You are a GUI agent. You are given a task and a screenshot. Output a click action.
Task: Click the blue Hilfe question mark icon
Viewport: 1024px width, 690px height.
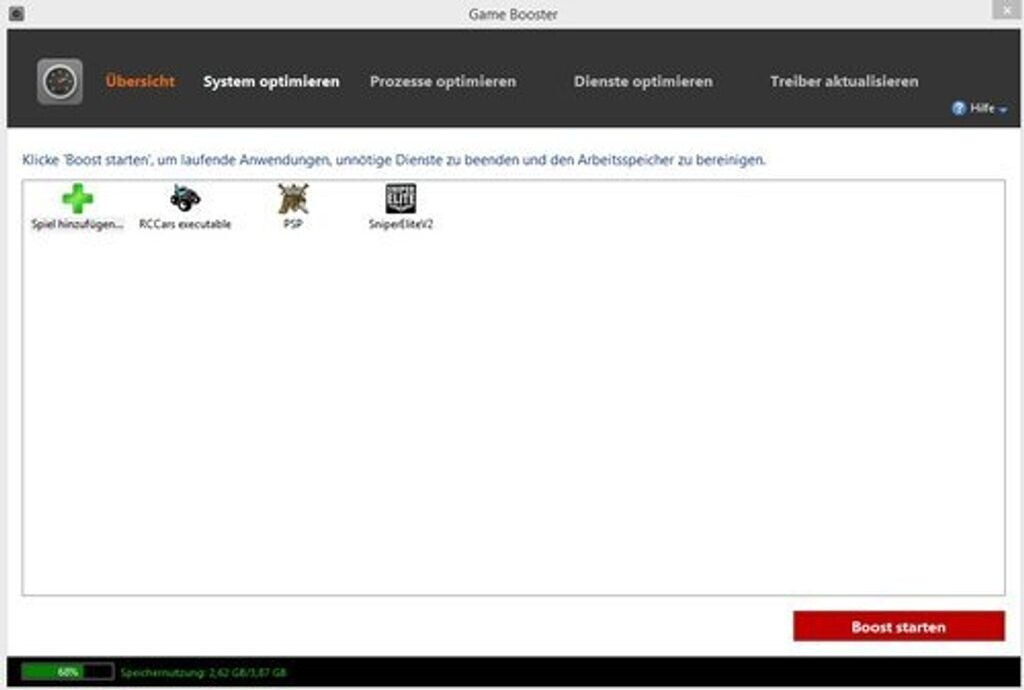coord(958,108)
